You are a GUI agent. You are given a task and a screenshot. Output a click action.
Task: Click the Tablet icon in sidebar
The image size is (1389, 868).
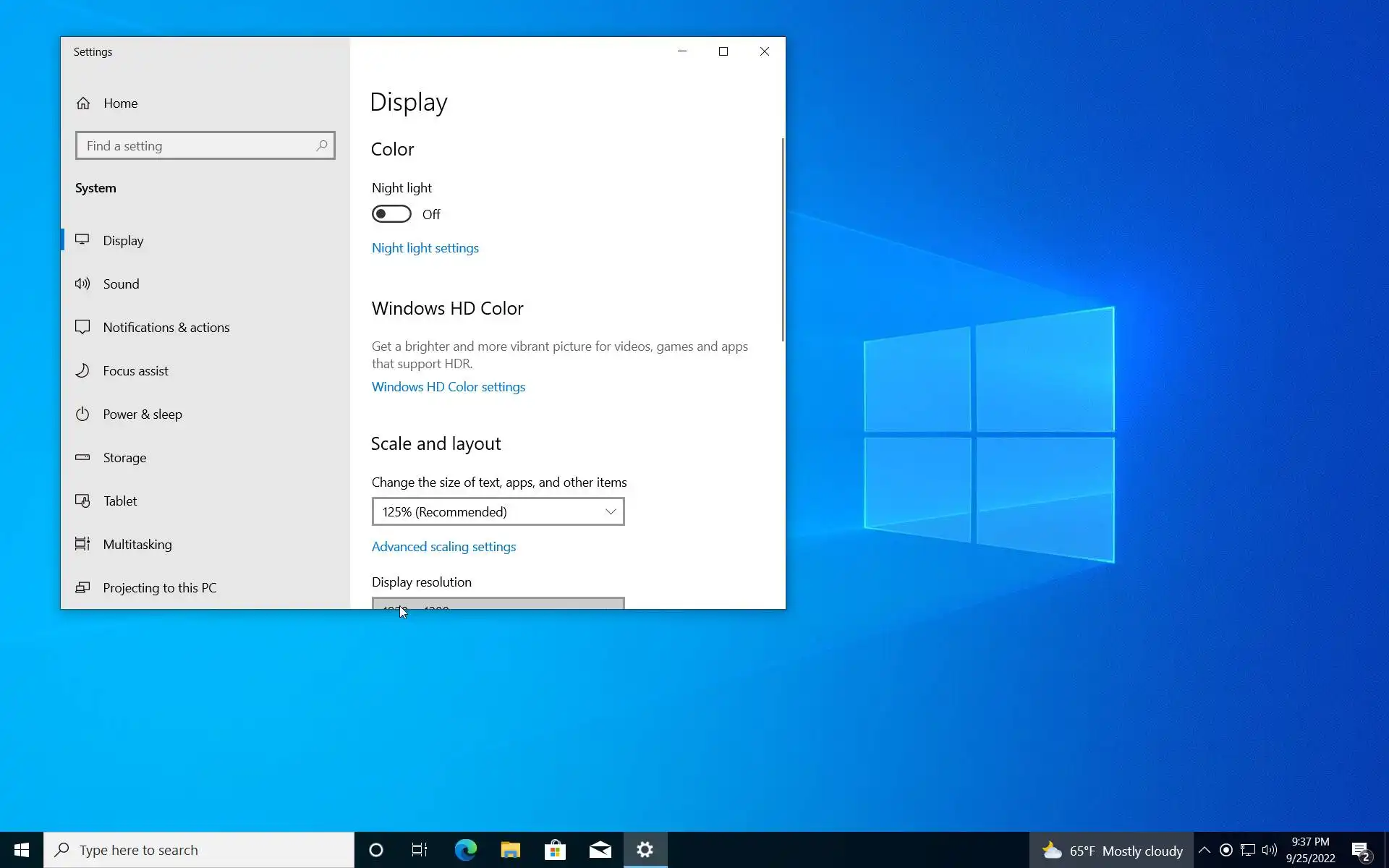tap(82, 501)
